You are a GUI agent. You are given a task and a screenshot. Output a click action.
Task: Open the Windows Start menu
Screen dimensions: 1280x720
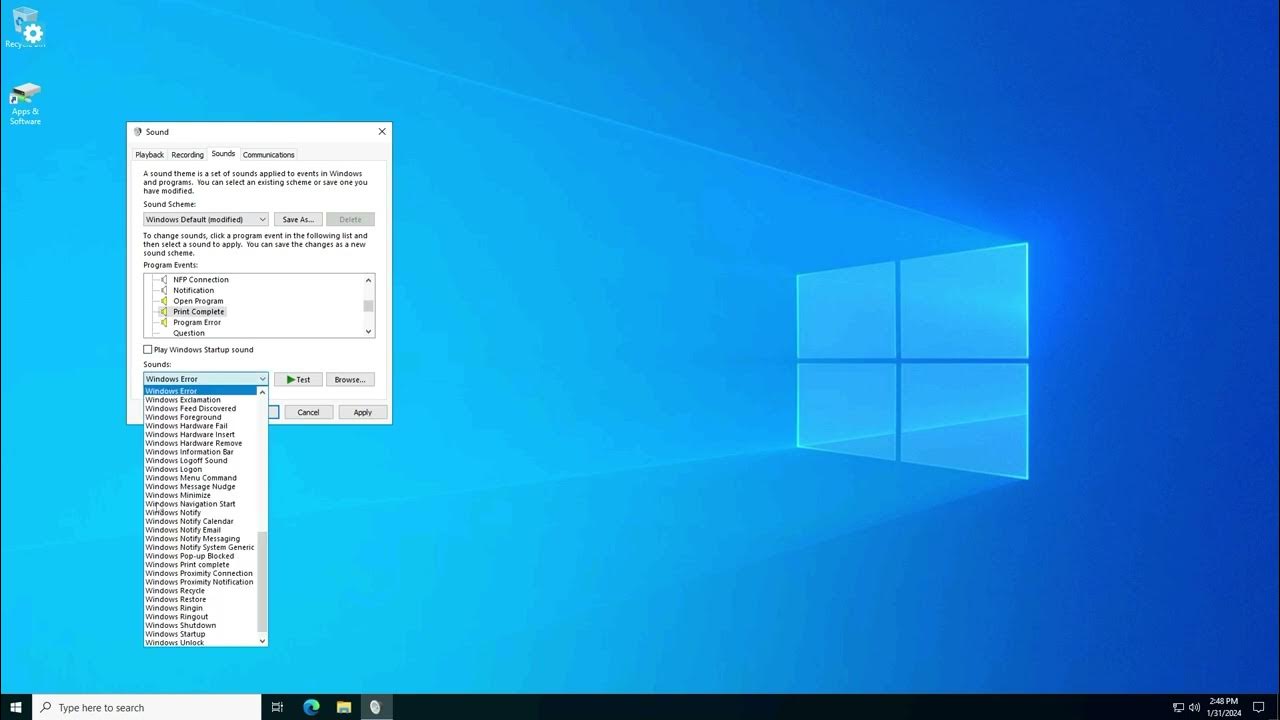(x=15, y=707)
